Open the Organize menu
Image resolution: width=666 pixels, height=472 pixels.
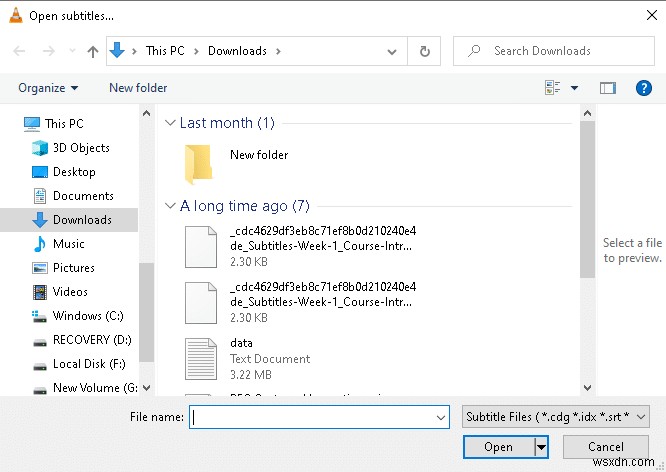pyautogui.click(x=48, y=88)
